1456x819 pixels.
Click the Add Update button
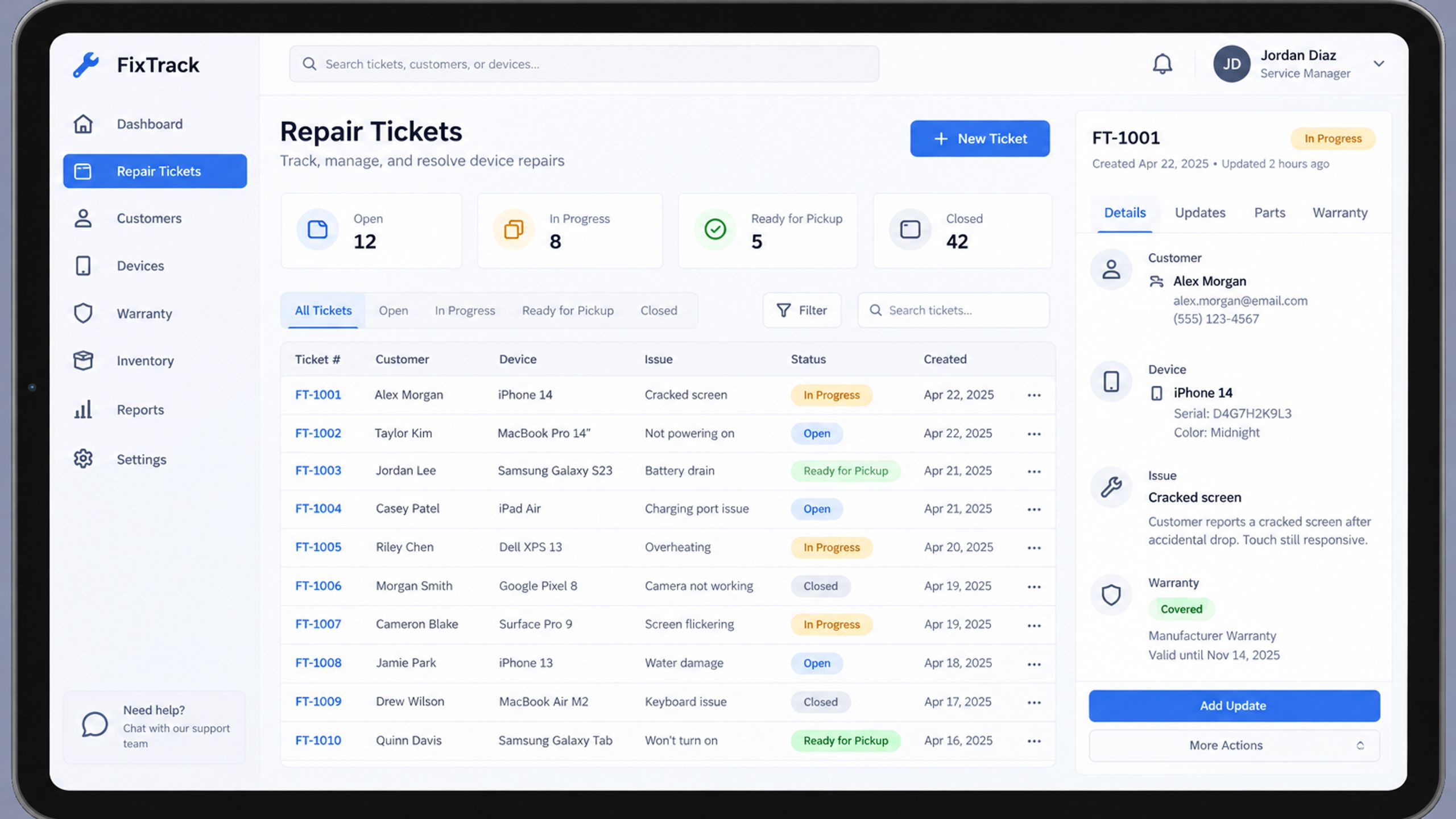click(1234, 706)
